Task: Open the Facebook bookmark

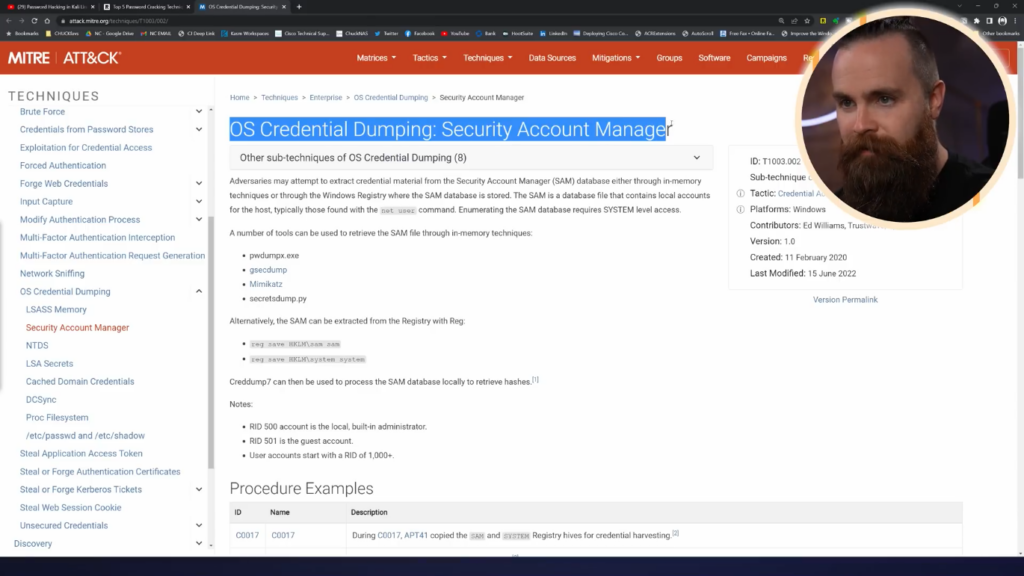Action: [x=419, y=33]
